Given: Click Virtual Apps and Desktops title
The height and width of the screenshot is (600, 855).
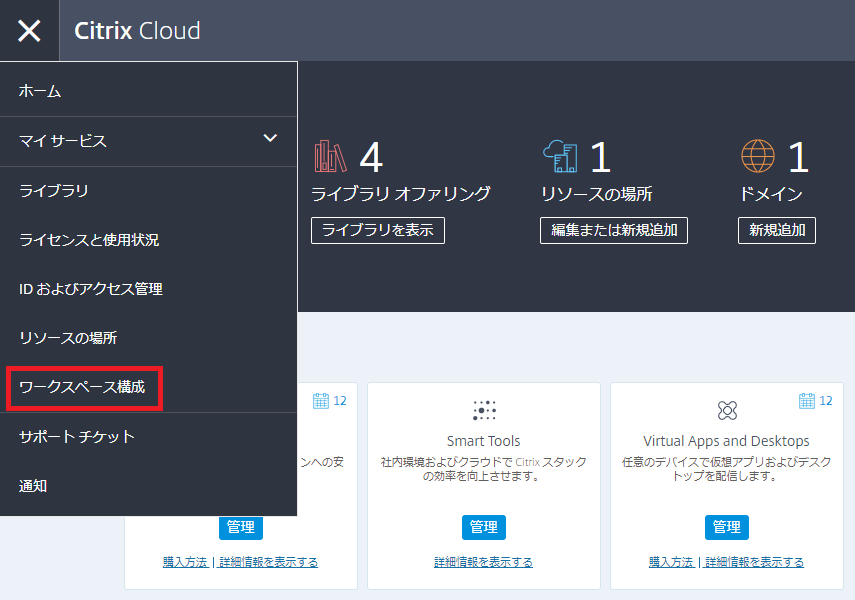Looking at the screenshot, I should coord(726,441).
